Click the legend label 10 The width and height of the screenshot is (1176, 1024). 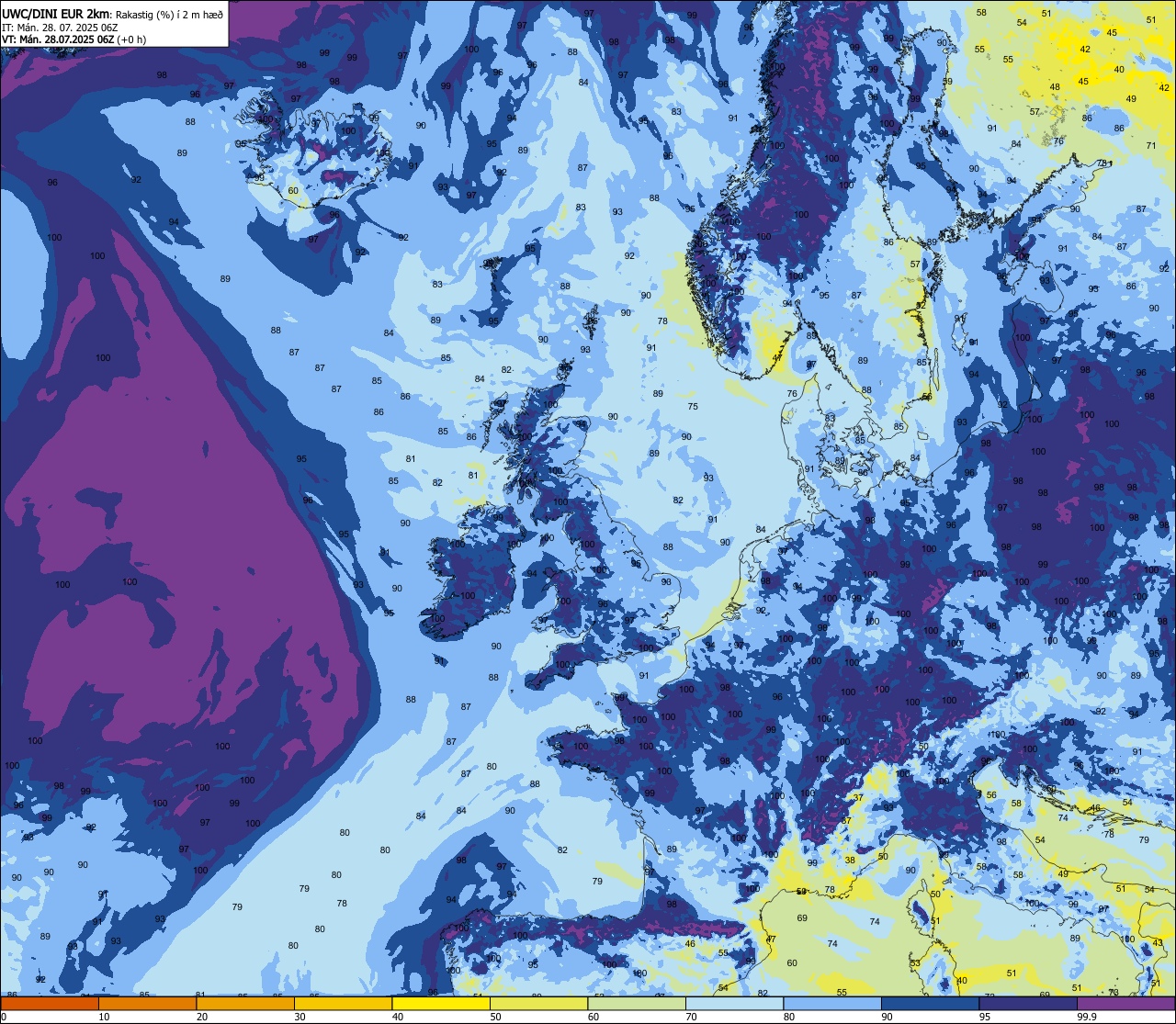104,1017
